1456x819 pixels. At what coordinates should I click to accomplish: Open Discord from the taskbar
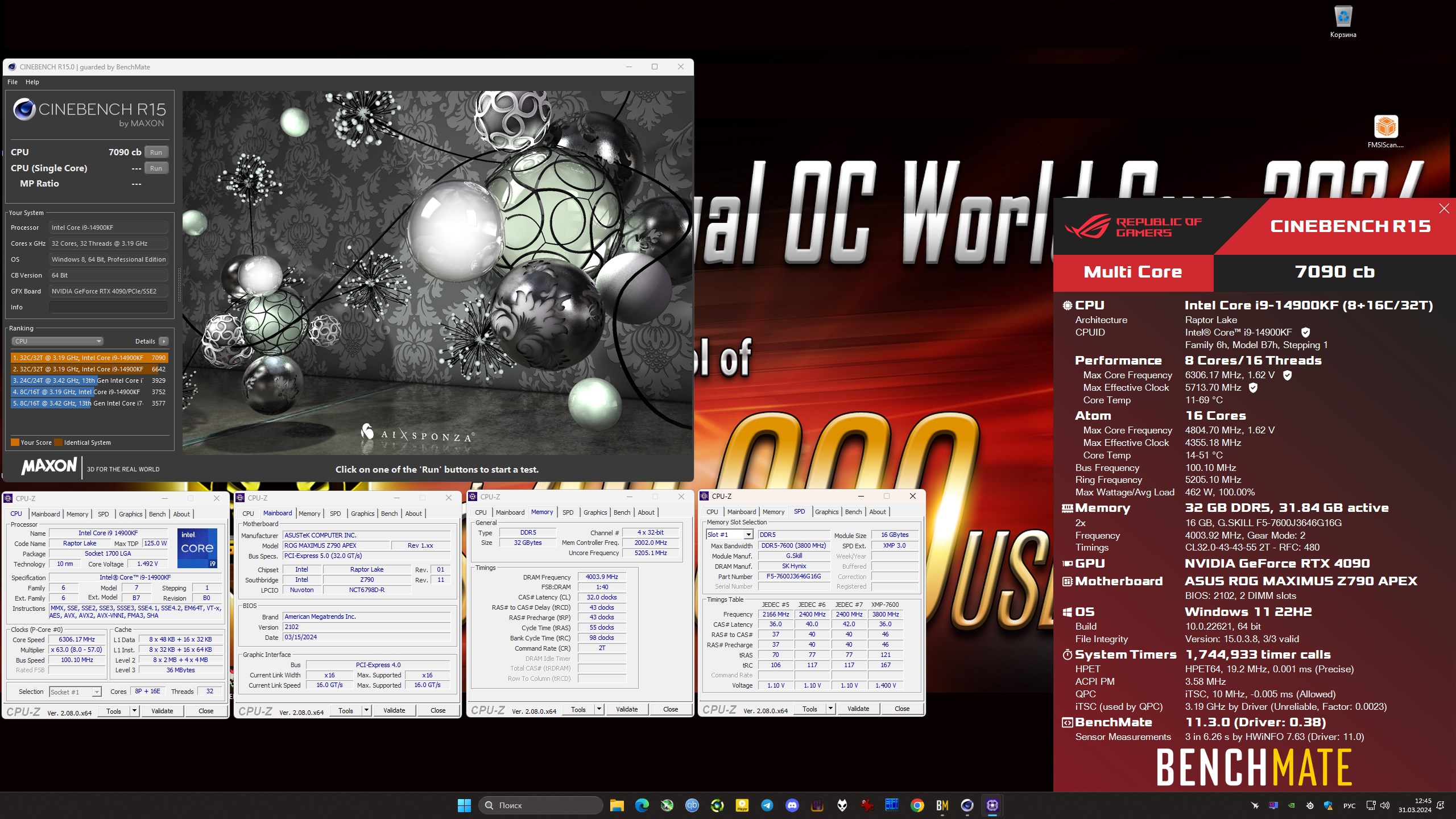792,805
